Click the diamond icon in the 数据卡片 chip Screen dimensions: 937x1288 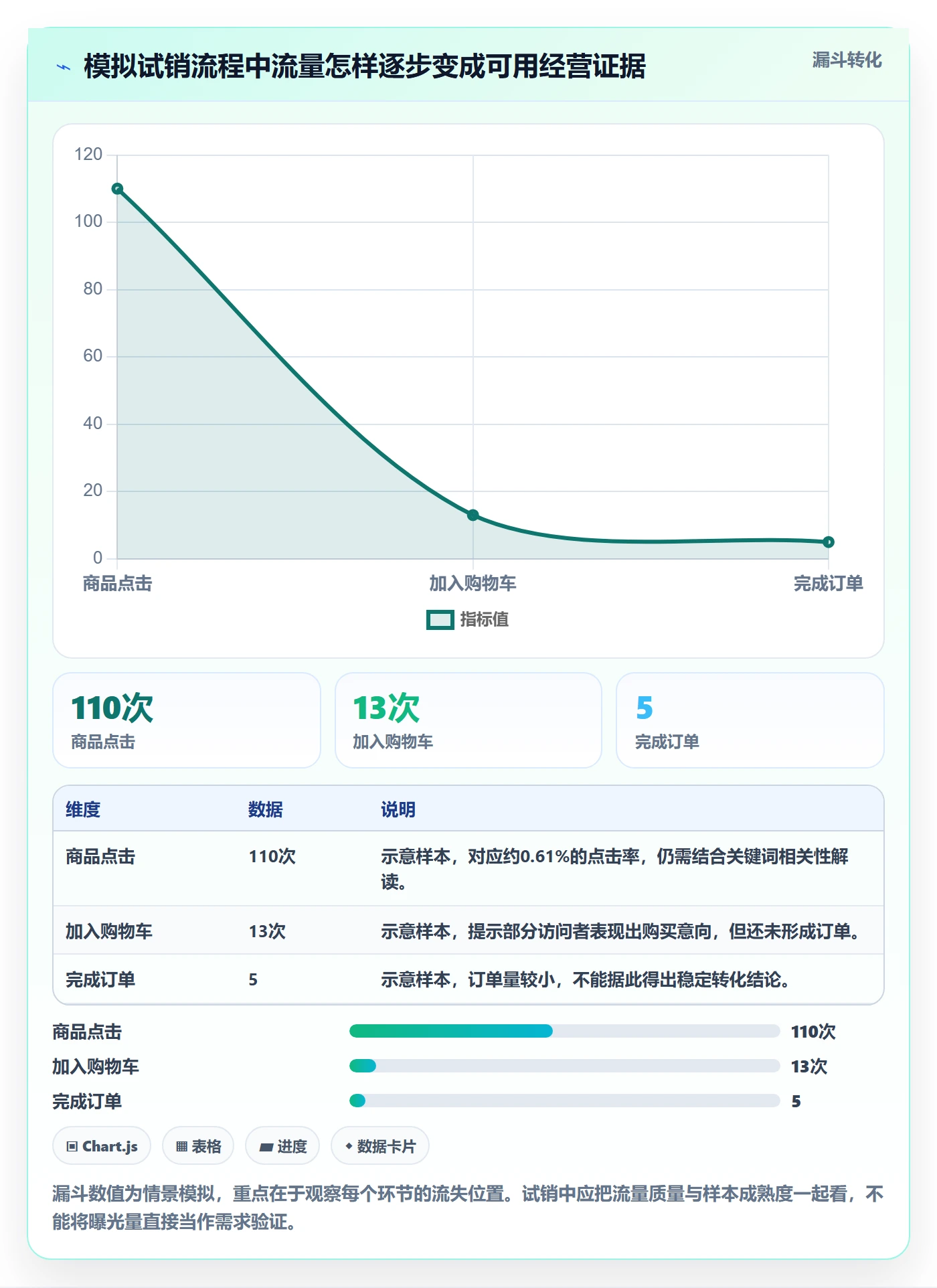pos(349,1146)
